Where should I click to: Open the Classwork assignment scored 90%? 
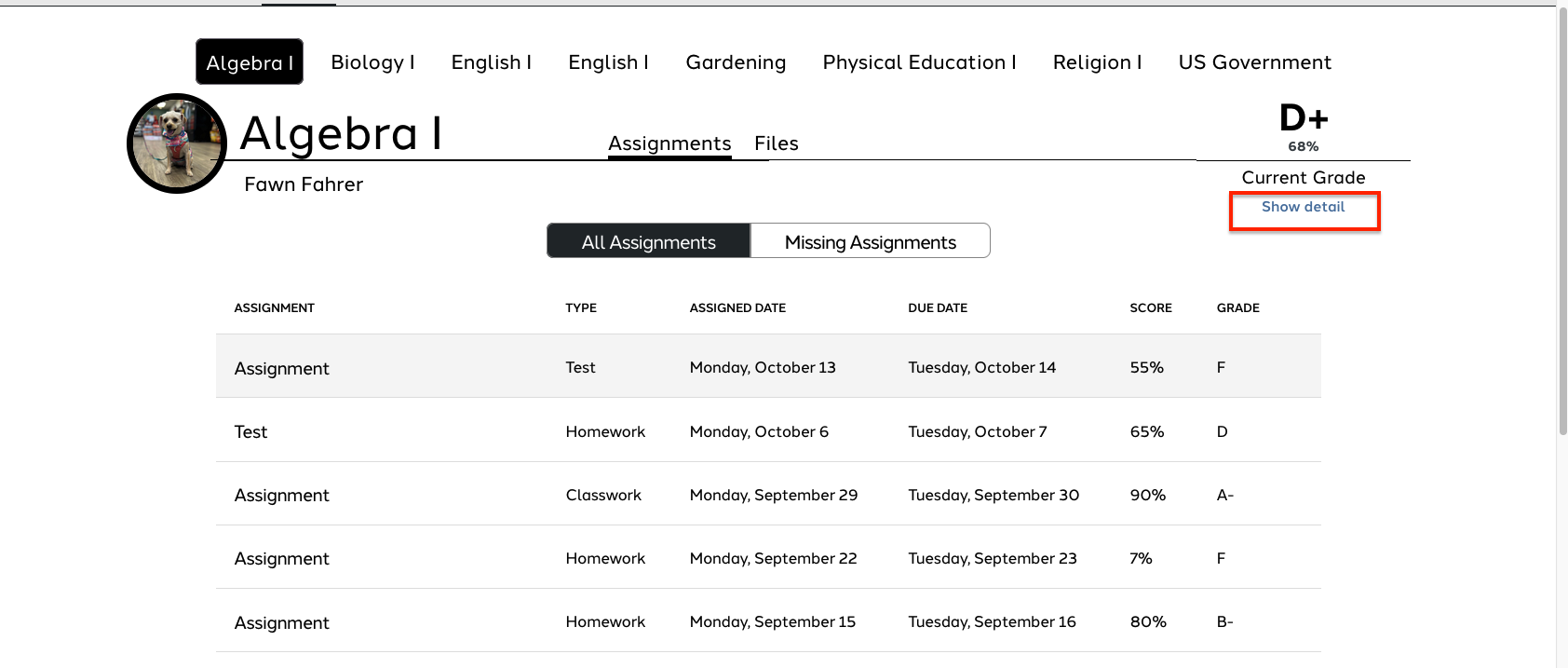(281, 496)
